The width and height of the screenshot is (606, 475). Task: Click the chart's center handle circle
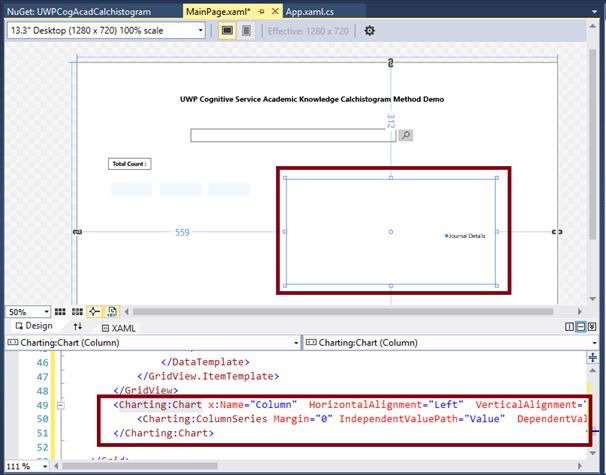pyautogui.click(x=391, y=232)
